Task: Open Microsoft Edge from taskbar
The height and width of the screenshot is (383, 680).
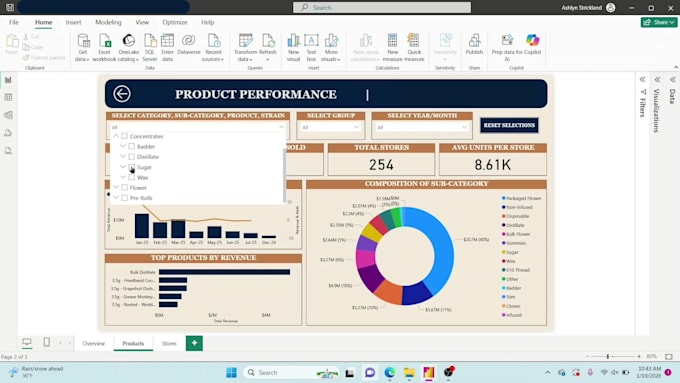Action: [389, 373]
